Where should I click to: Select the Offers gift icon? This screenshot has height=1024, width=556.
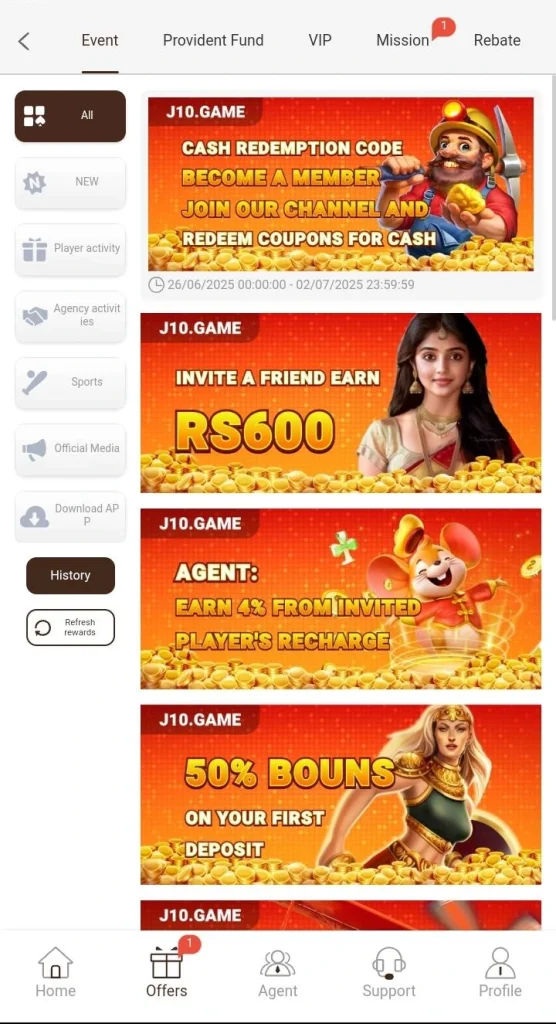click(167, 964)
